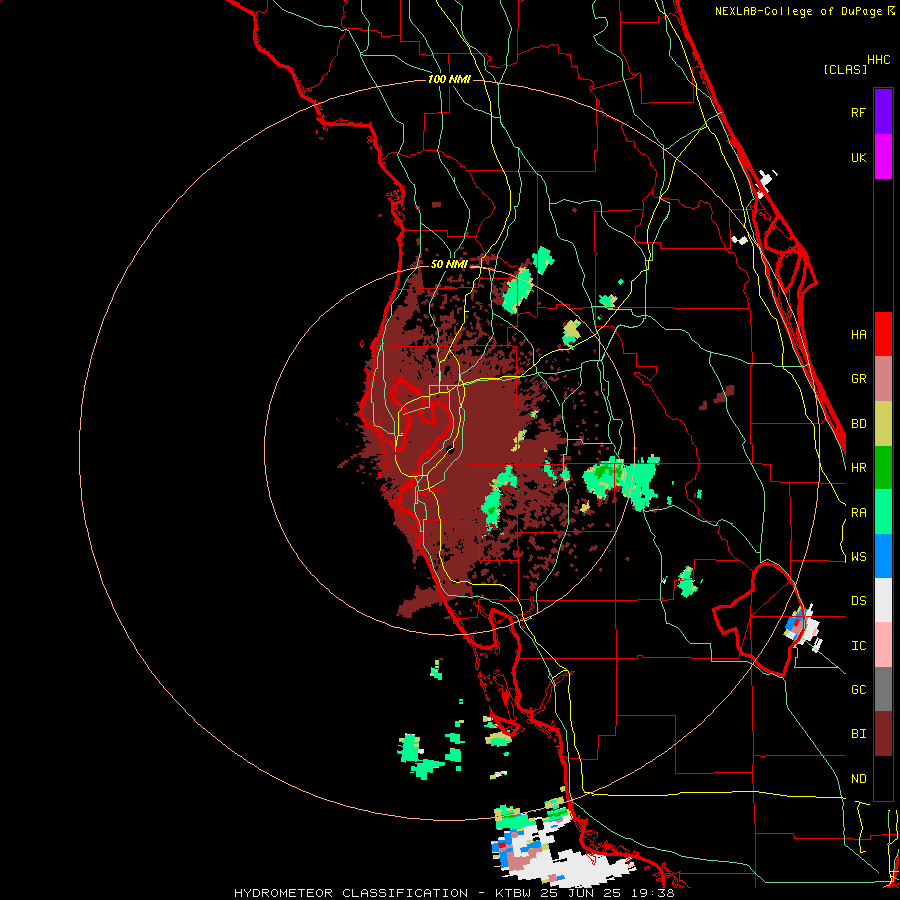Click the 'HHC' product label

[879, 60]
